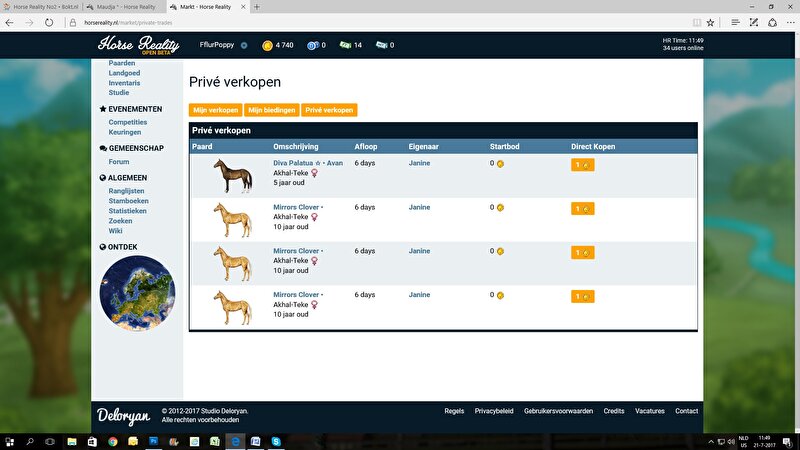Viewport: 800px width, 450px height.
Task: Open the FflurPoppy user dropdown arrow
Action: pos(243,45)
